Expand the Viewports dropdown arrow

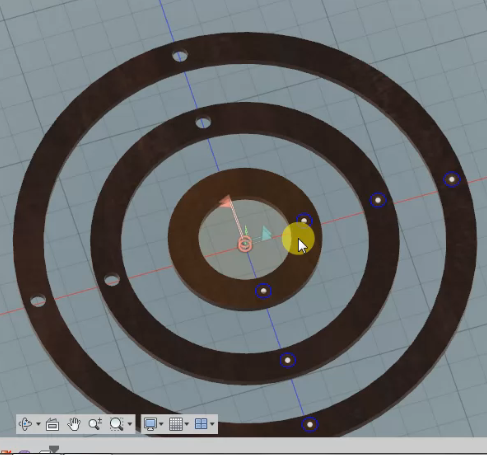(x=212, y=424)
